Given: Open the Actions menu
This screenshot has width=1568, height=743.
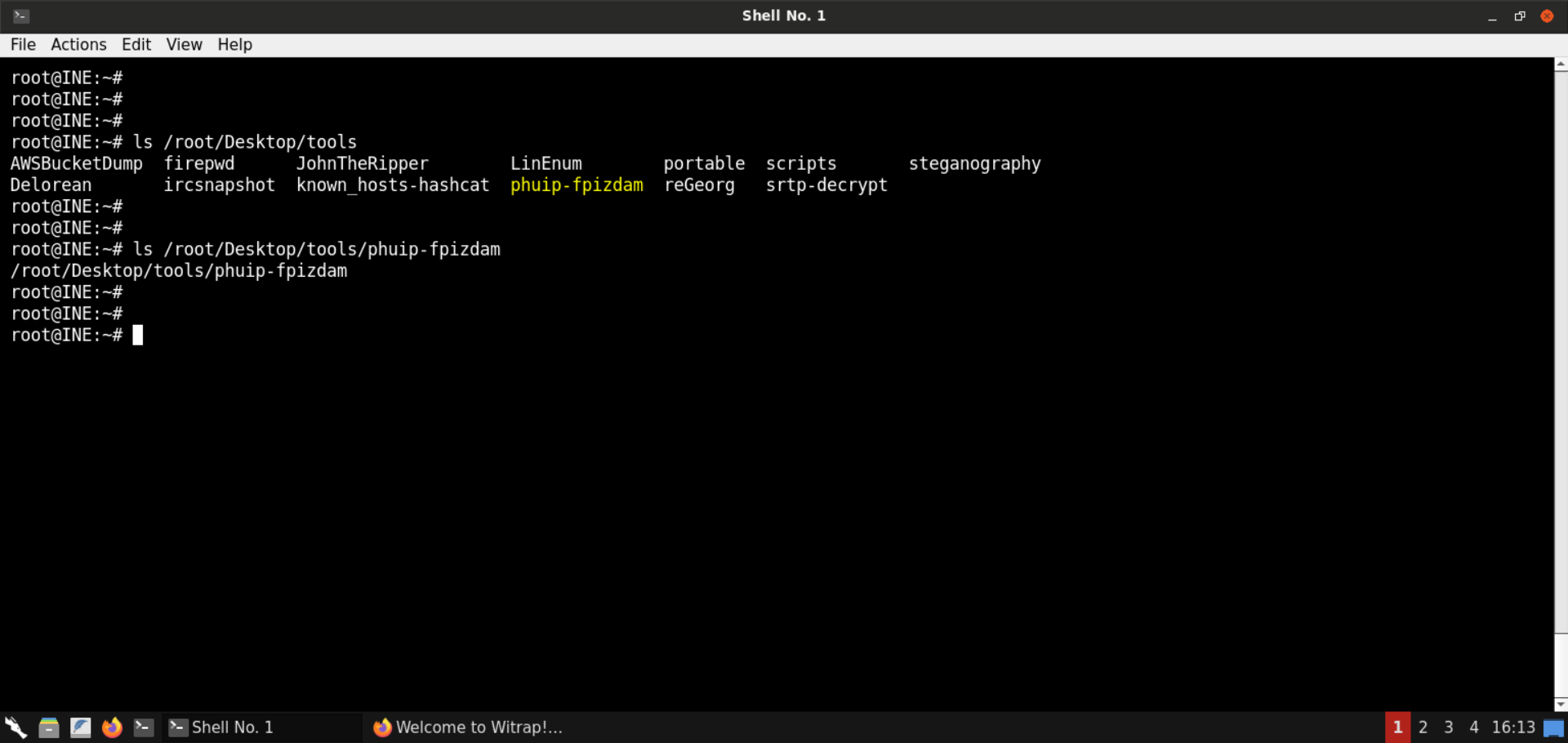Looking at the screenshot, I should (x=78, y=44).
